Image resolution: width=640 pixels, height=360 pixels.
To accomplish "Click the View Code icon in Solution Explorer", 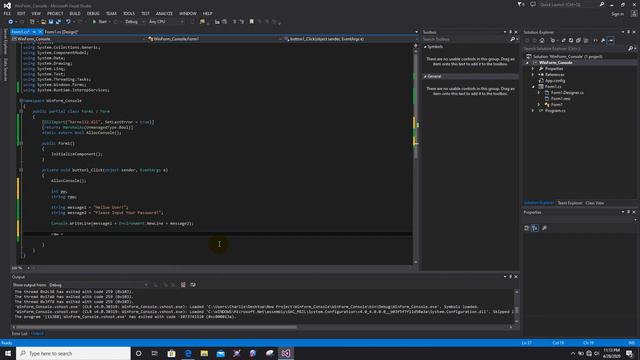I will click(x=596, y=40).
